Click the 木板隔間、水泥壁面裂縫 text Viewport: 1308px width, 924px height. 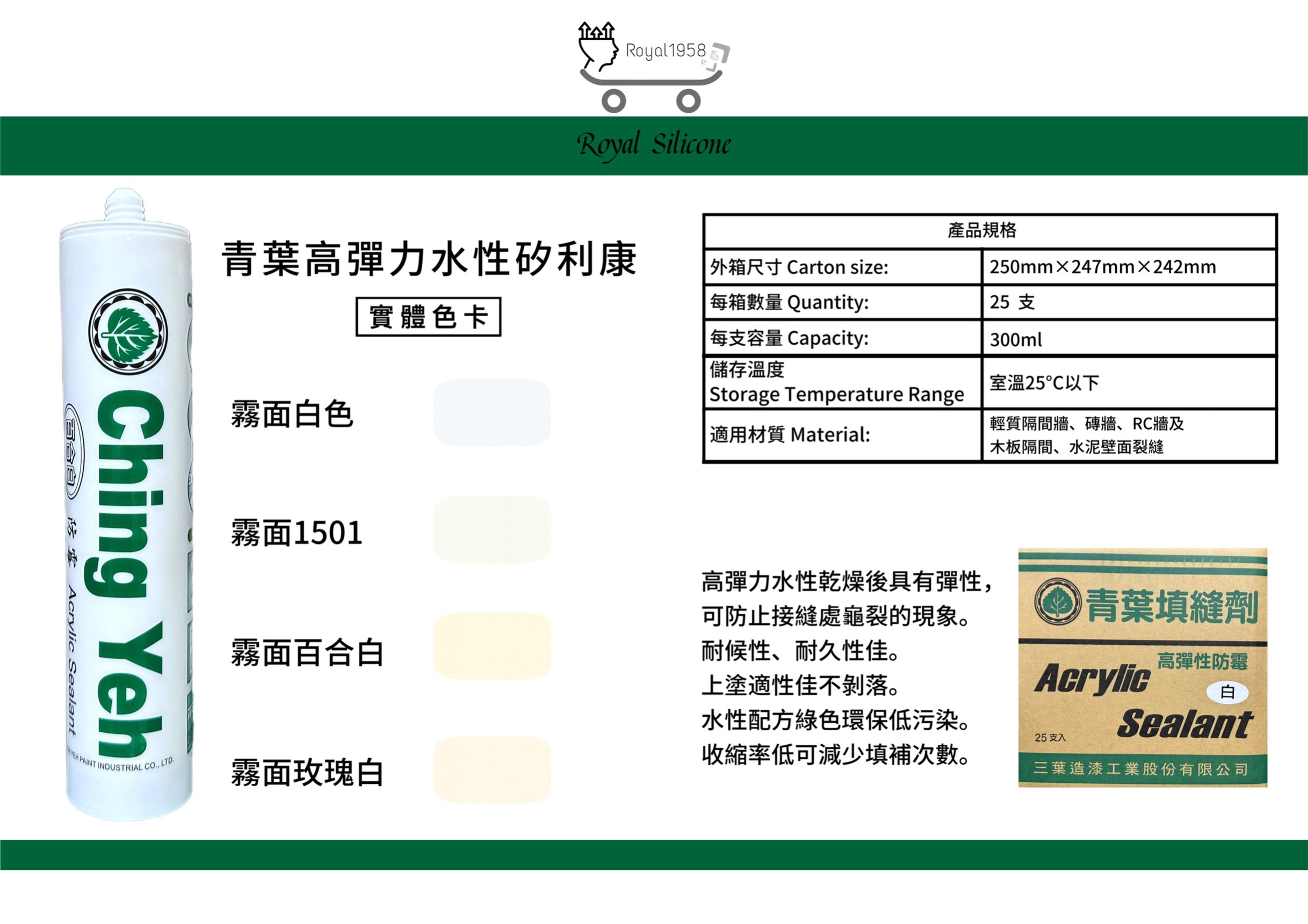click(x=1076, y=447)
